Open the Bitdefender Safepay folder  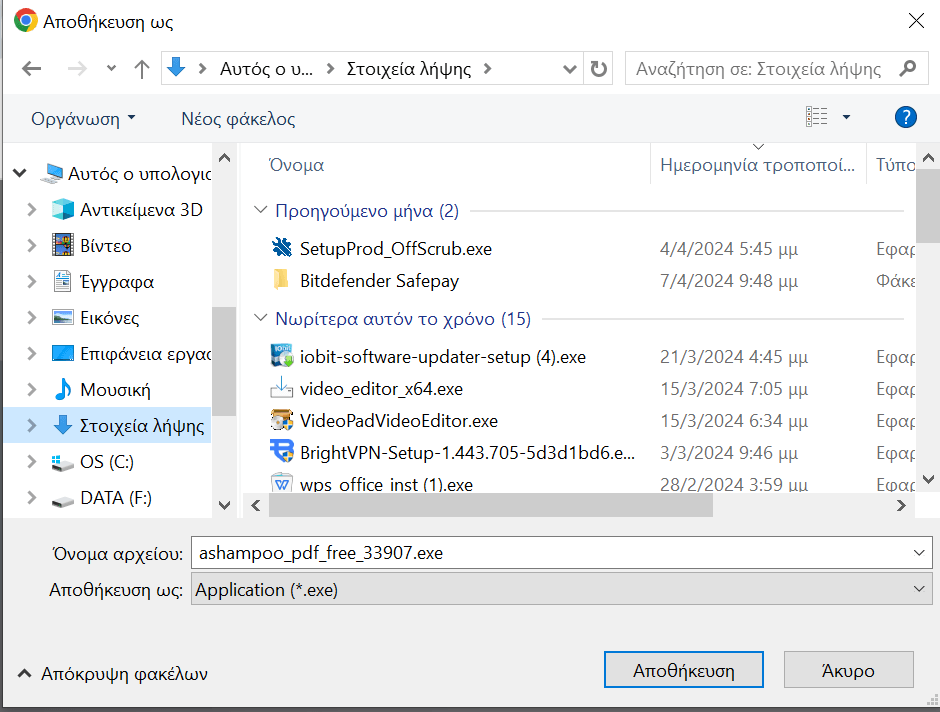[379, 280]
